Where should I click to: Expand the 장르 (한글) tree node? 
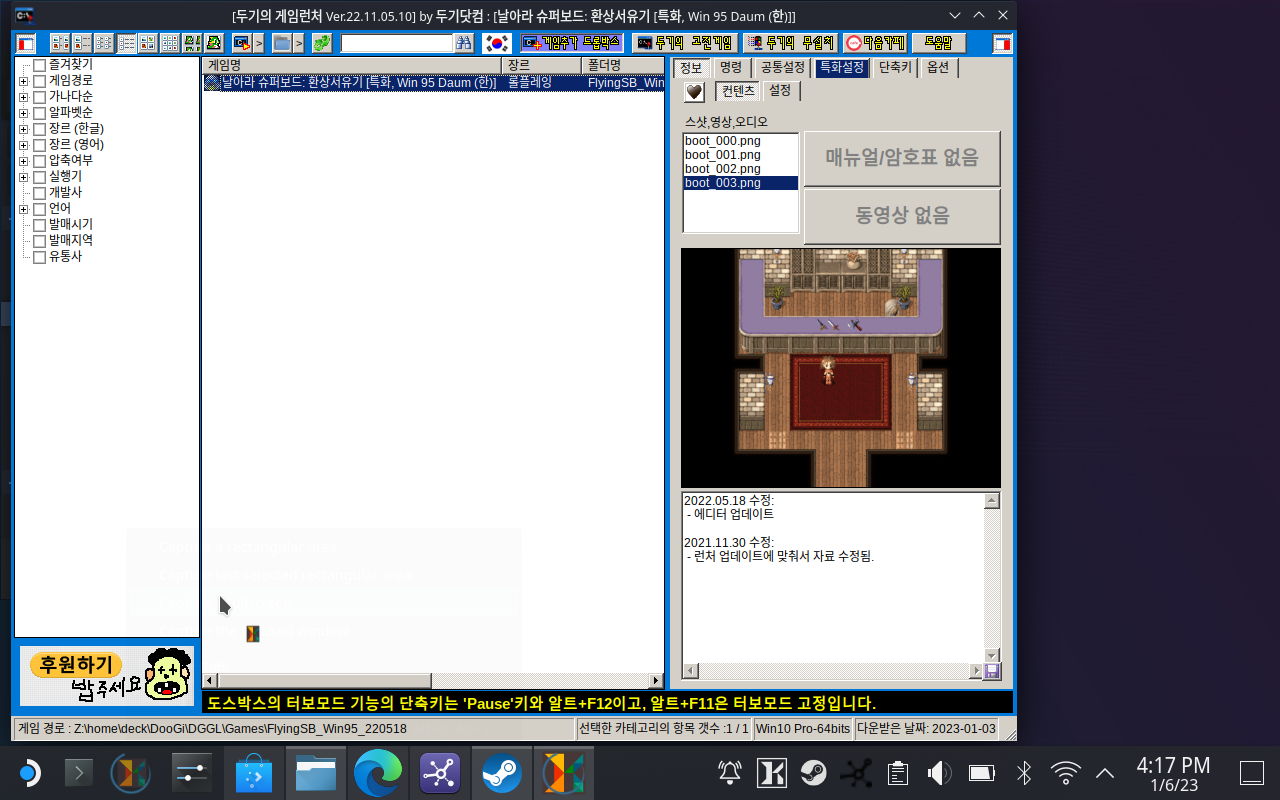coord(23,129)
